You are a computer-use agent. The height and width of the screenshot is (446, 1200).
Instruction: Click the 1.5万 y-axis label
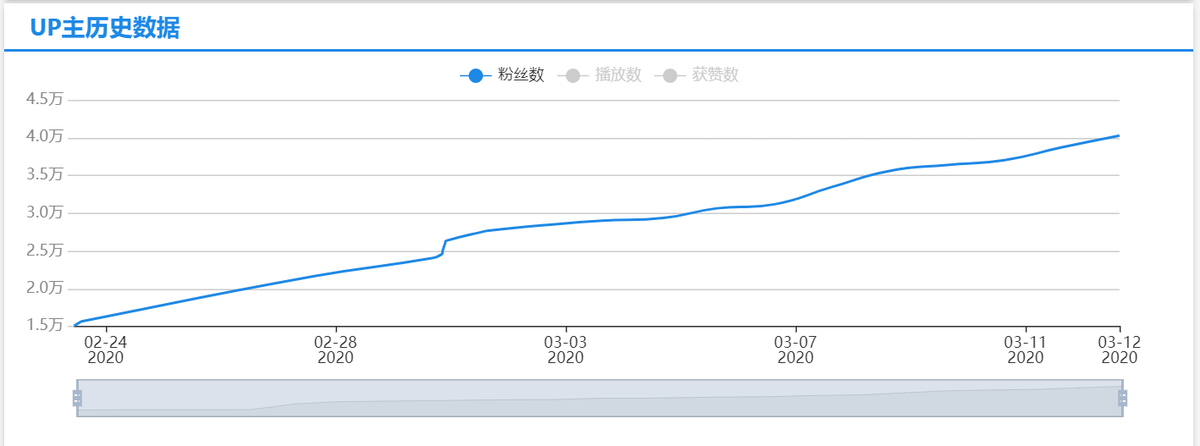click(x=45, y=325)
